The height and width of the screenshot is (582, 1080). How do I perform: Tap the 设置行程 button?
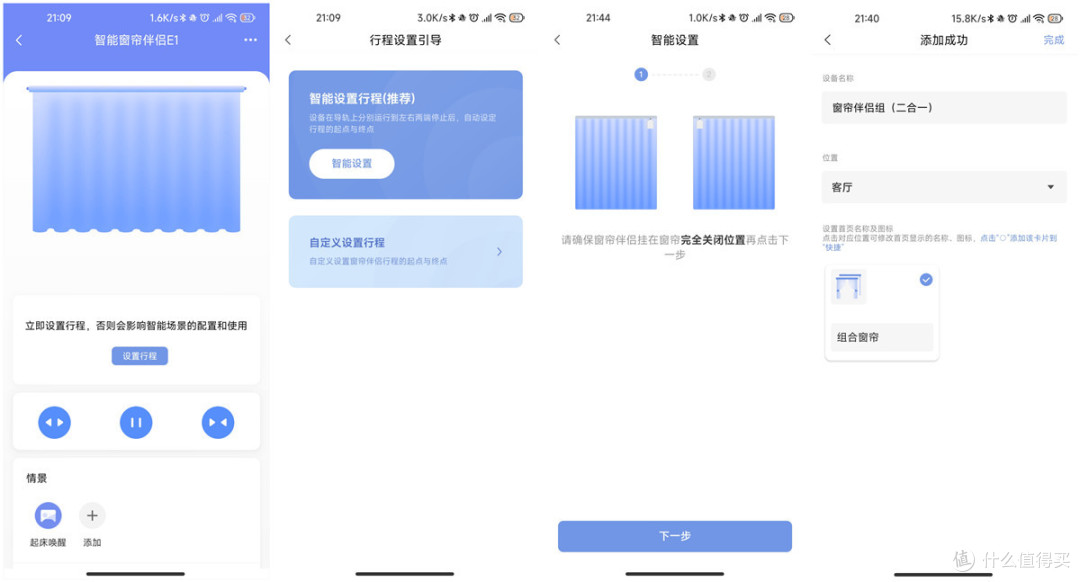140,356
